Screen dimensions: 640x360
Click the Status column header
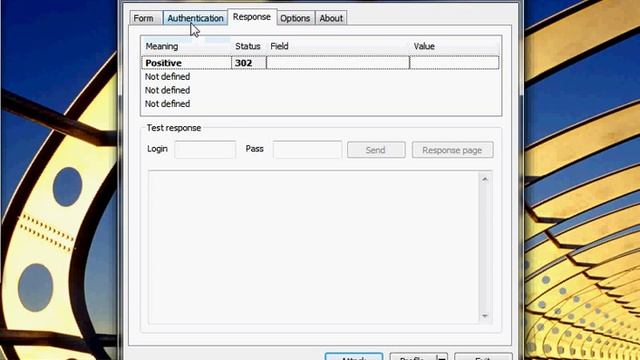[249, 46]
